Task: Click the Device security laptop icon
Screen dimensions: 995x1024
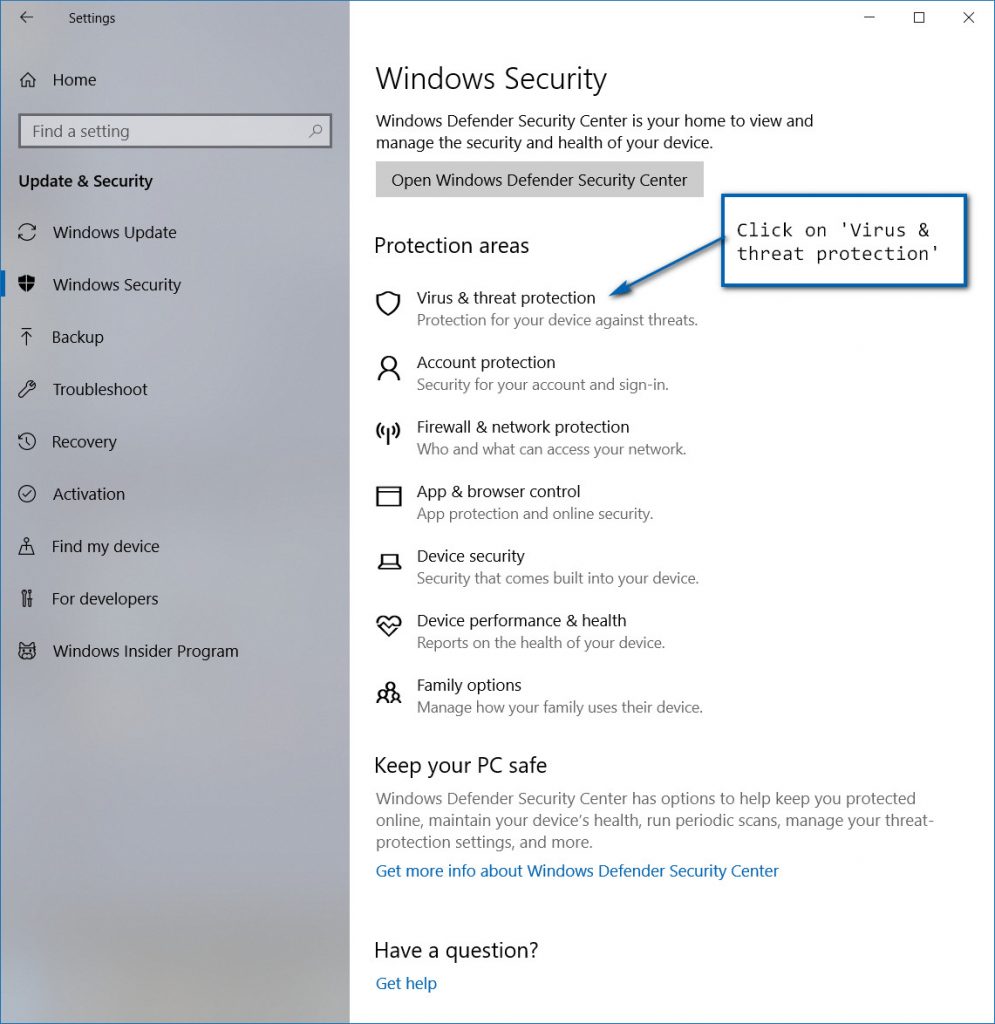Action: click(388, 562)
